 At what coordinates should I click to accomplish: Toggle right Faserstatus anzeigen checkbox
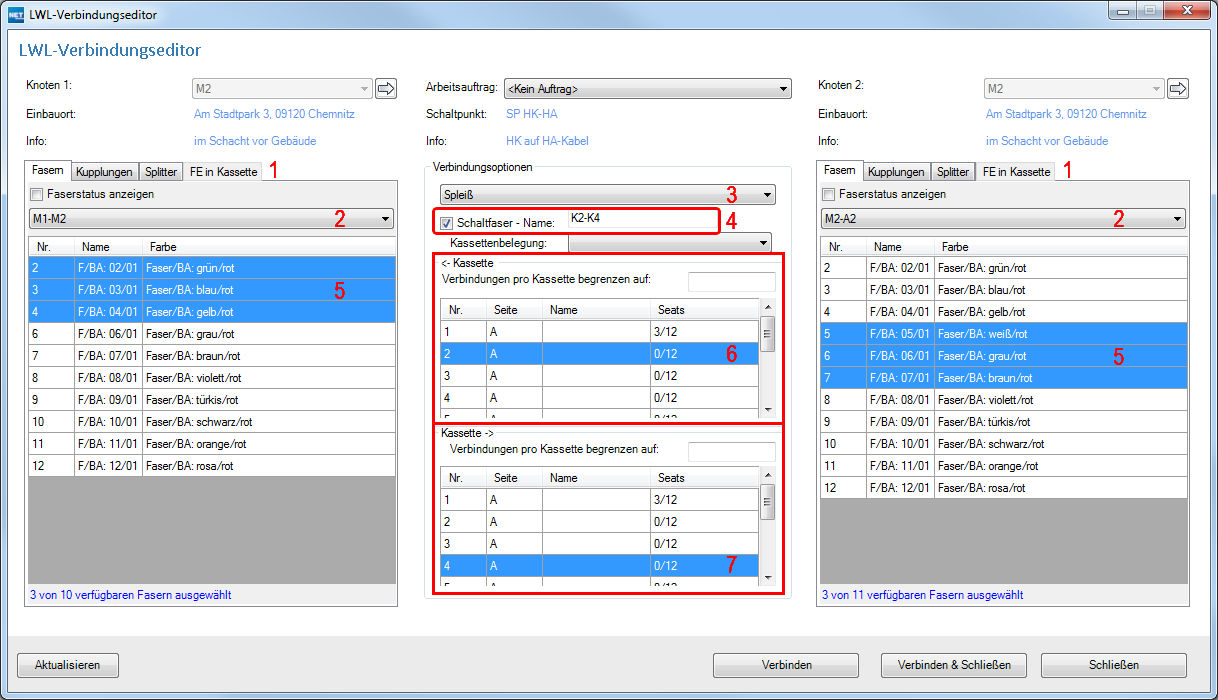830,194
